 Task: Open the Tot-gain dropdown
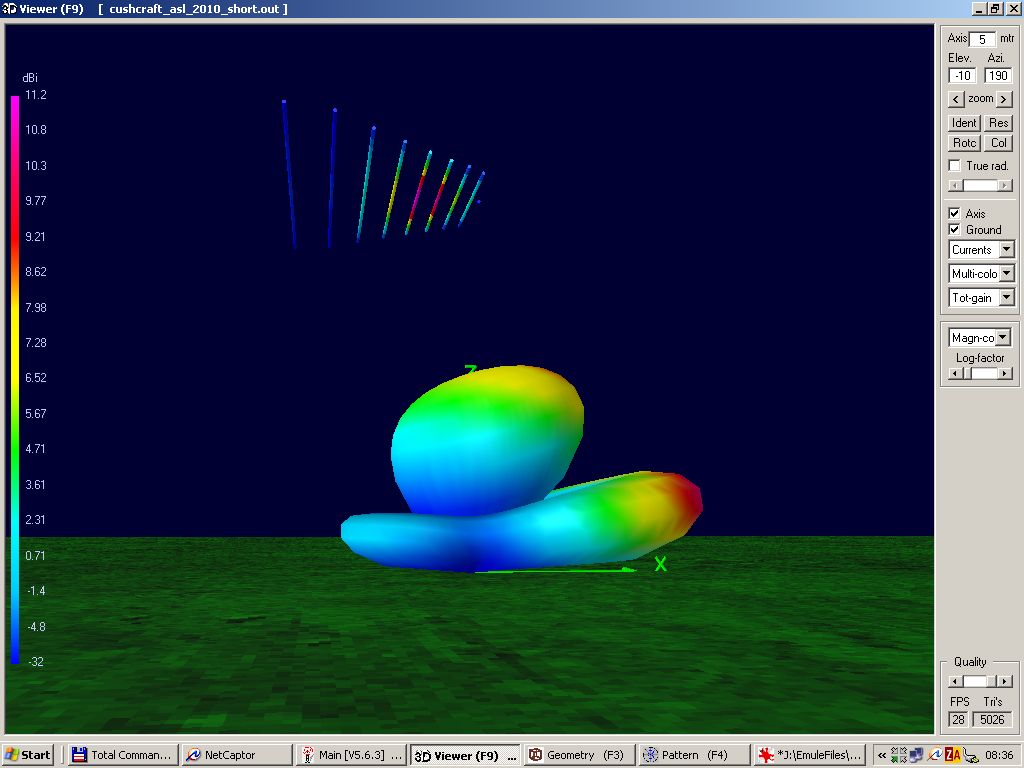pyautogui.click(x=1006, y=298)
